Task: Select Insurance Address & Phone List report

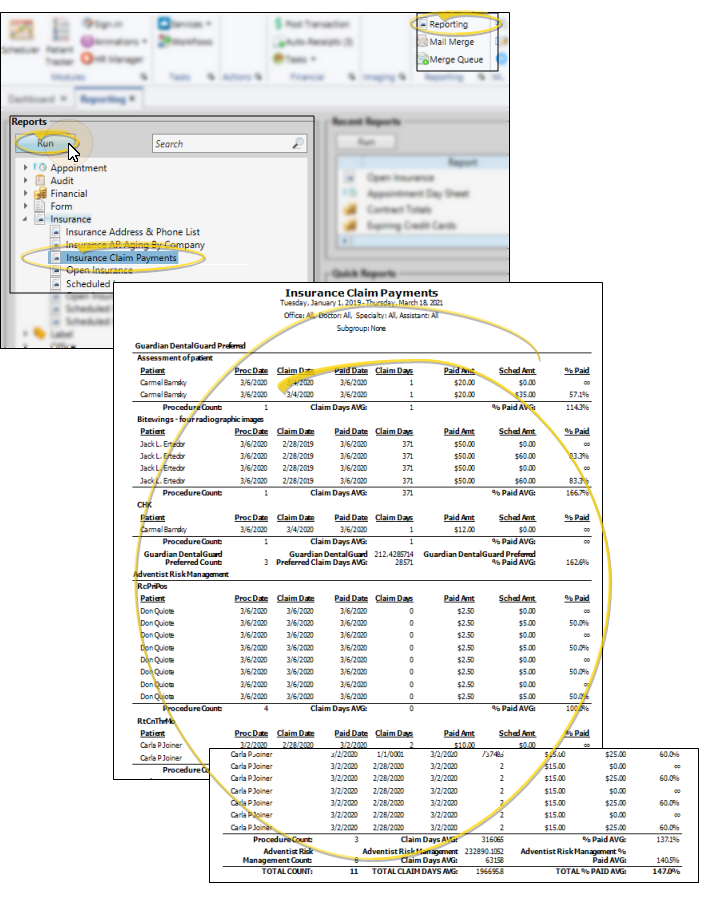Action: click(x=132, y=232)
